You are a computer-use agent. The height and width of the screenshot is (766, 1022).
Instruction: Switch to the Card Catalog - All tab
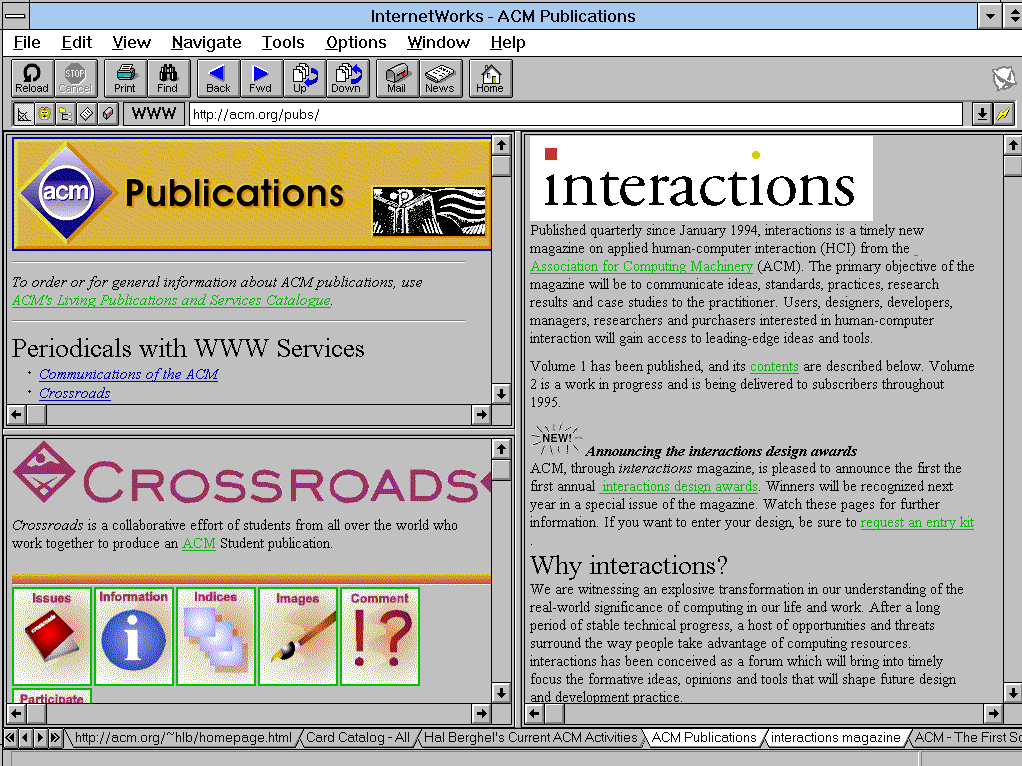click(x=358, y=737)
